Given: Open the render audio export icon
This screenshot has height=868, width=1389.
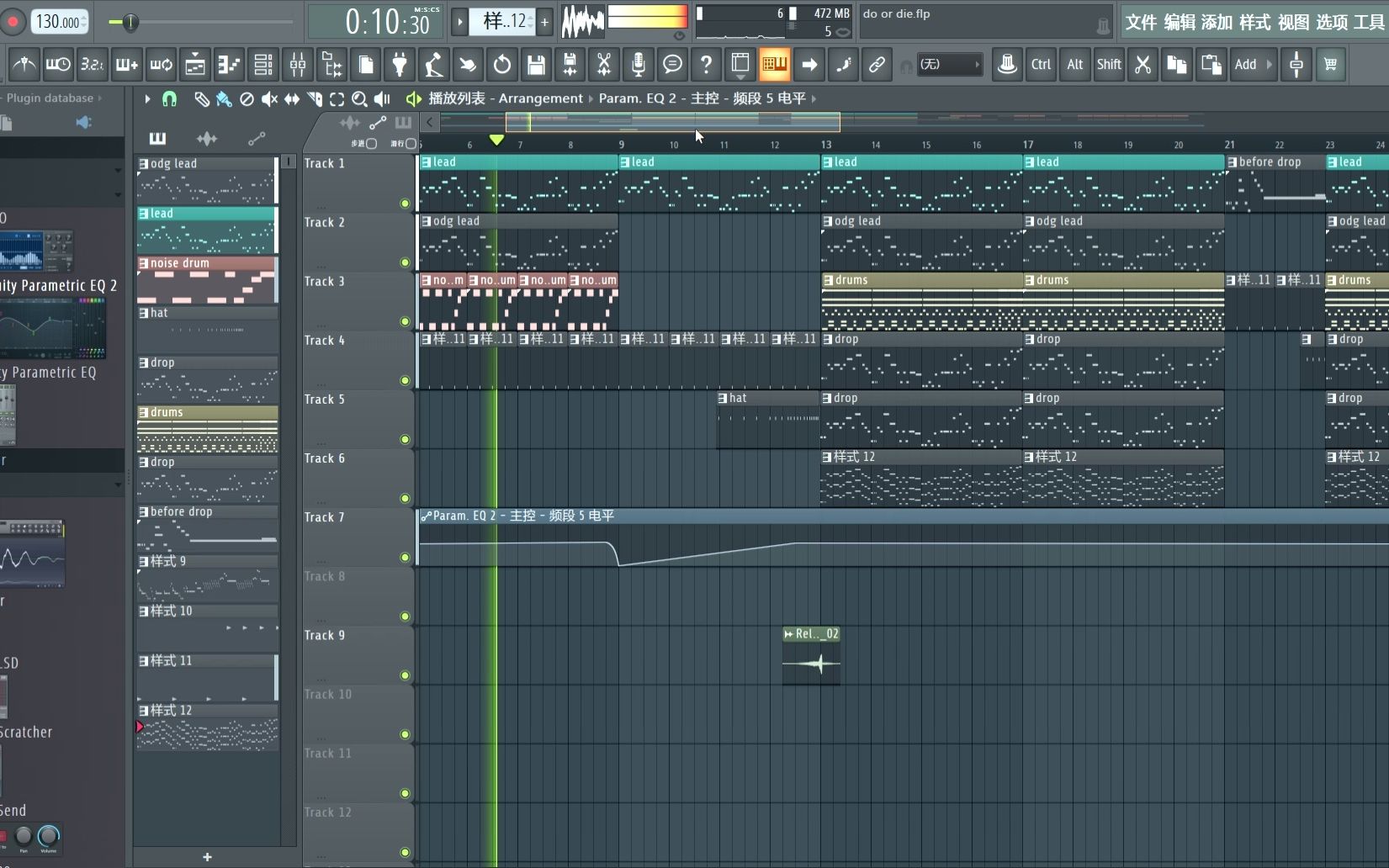Looking at the screenshot, I should point(570,64).
